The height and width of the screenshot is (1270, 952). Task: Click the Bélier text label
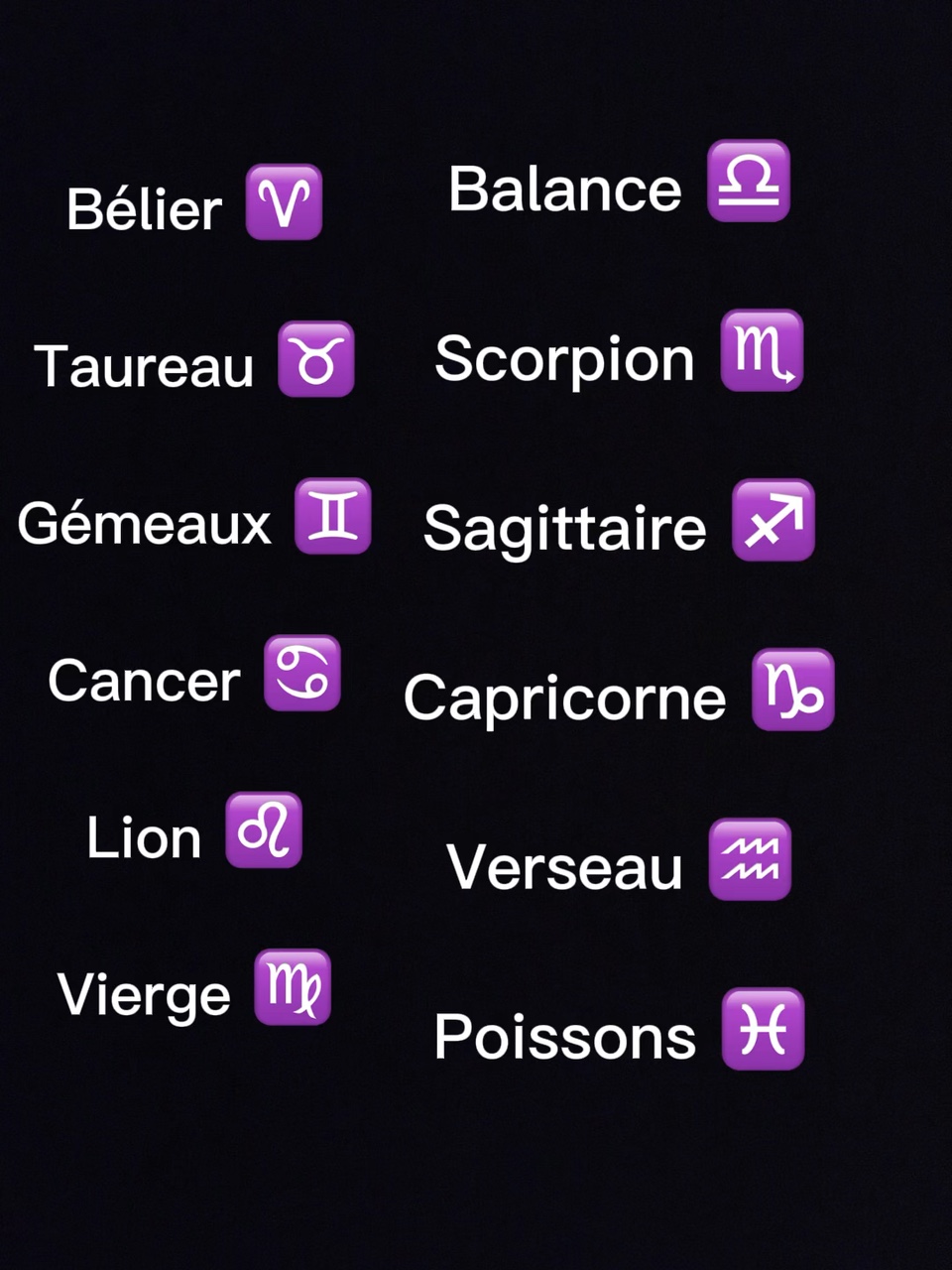point(144,209)
